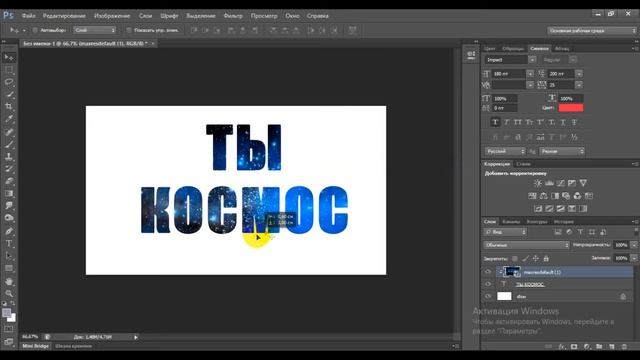
Task: Open the Шкала времени timeline tab
Action: [73, 346]
